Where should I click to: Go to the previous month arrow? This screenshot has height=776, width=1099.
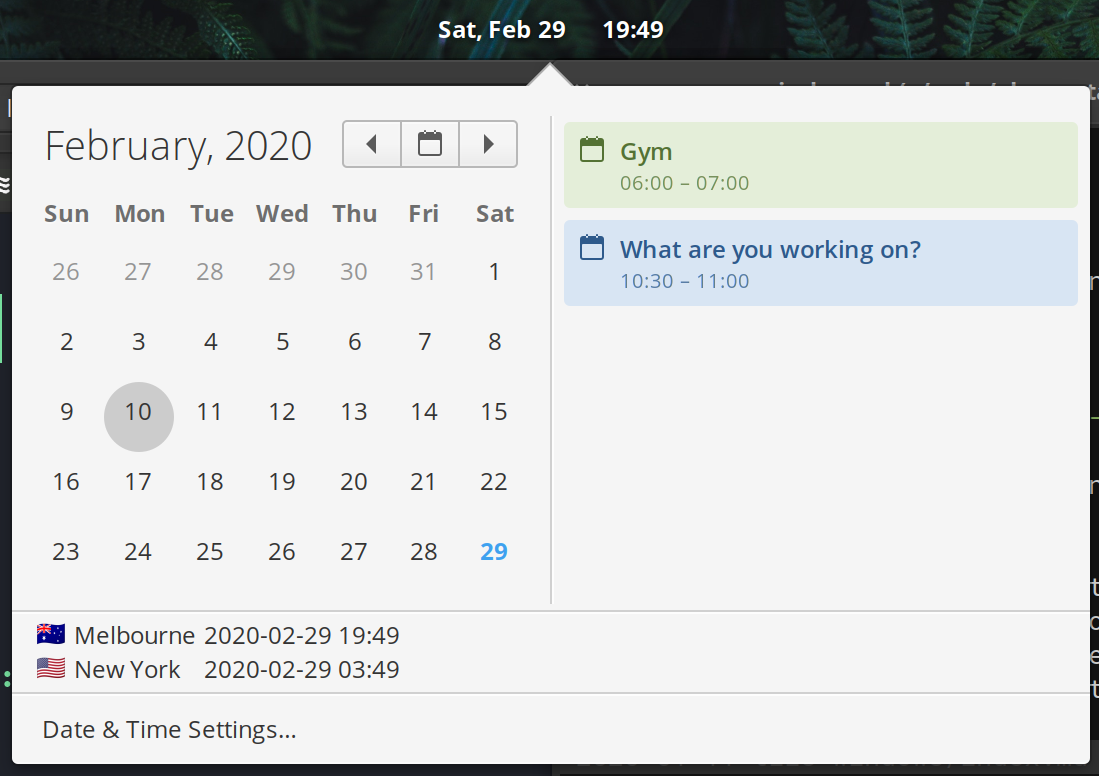coord(371,144)
